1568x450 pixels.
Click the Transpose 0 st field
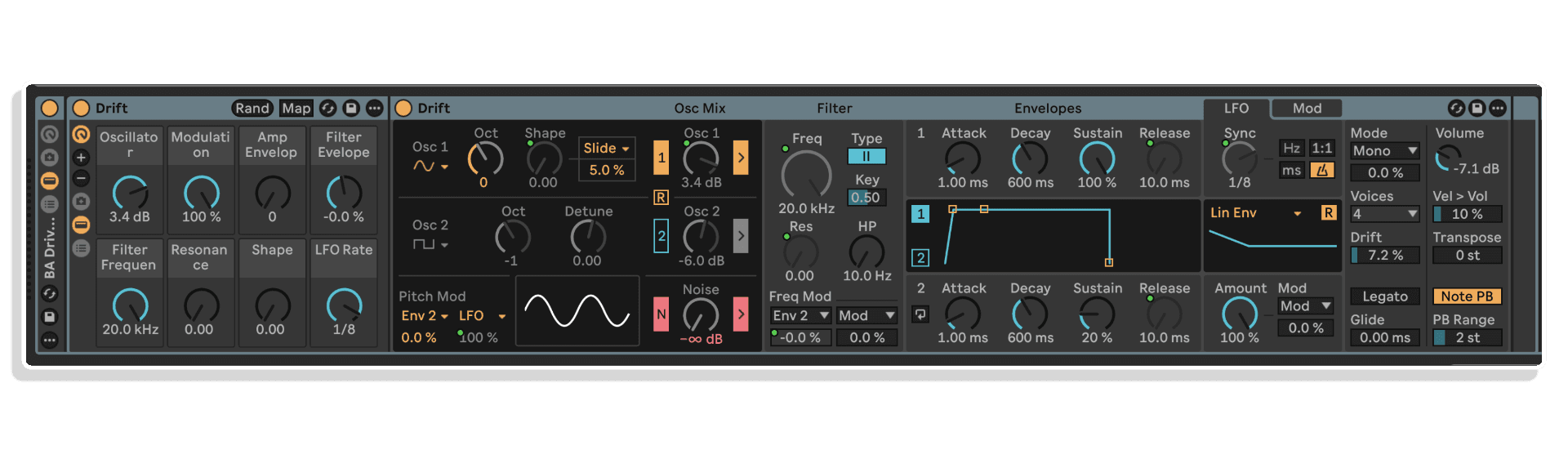(1468, 255)
